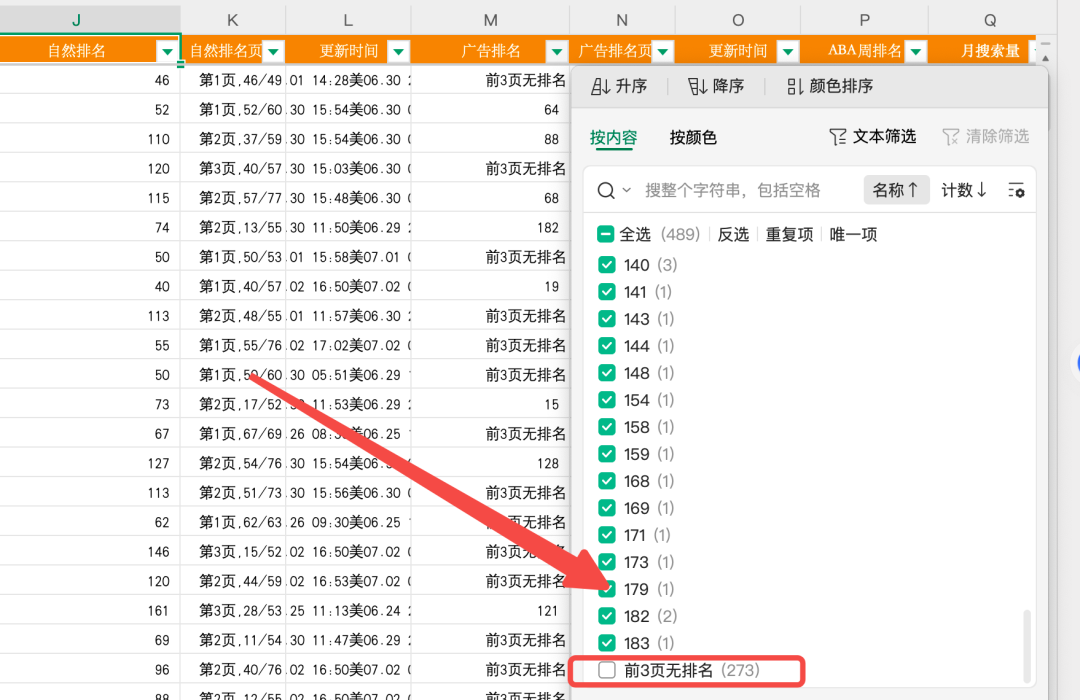Click 清除筛选 clear filter
This screenshot has width=1080, height=700.
click(986, 137)
